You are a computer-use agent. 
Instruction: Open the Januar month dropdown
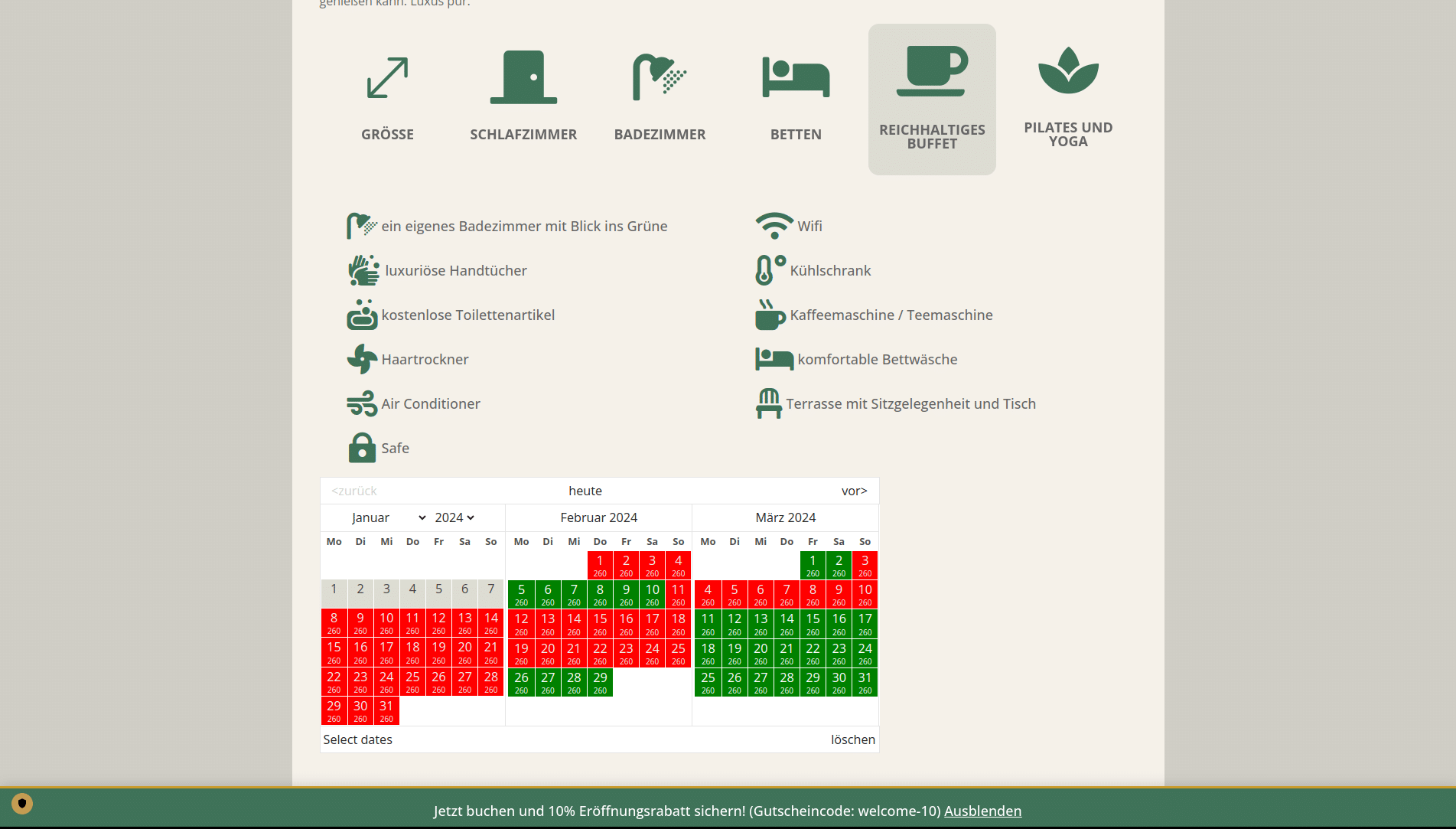click(389, 517)
